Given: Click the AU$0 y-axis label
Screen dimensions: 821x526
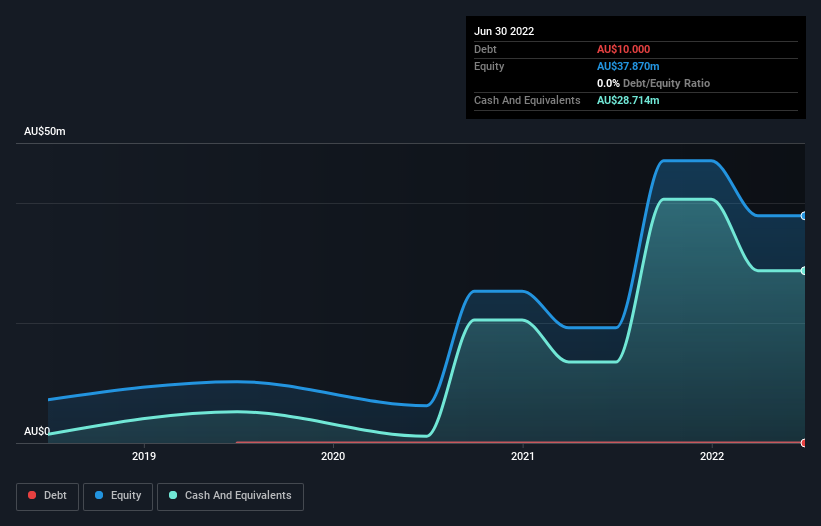Looking at the screenshot, I should 37,431.
